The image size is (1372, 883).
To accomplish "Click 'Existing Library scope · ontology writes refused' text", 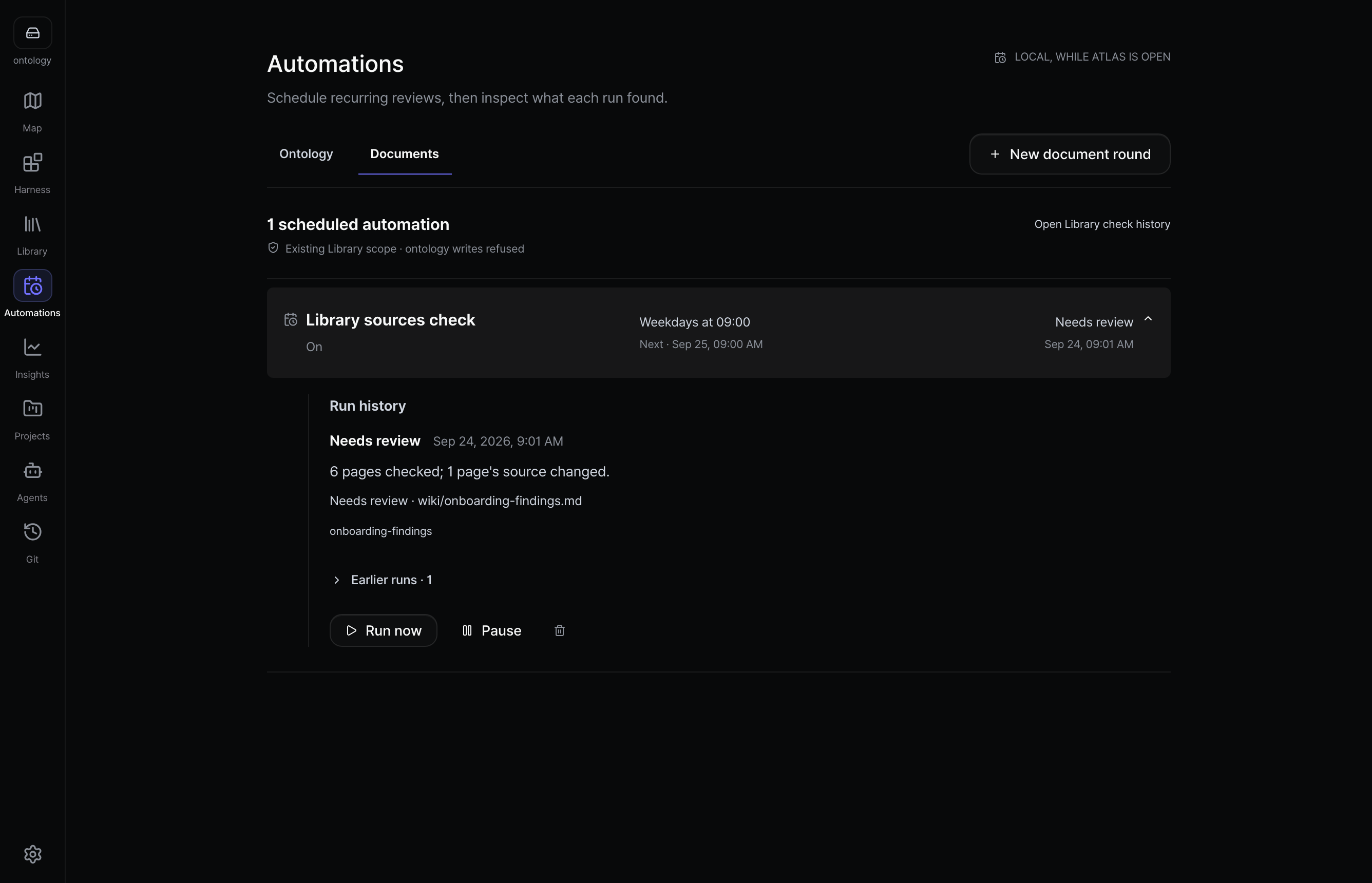I will click(405, 248).
